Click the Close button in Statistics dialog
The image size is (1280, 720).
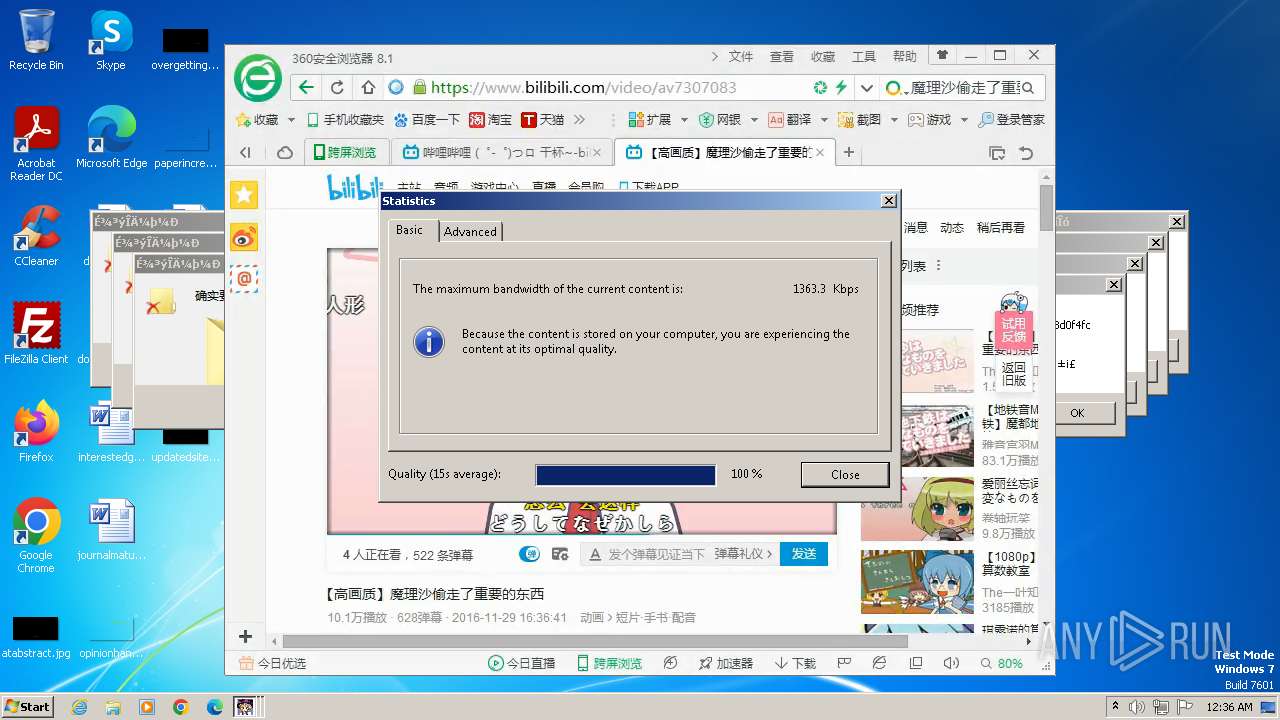[x=845, y=475]
